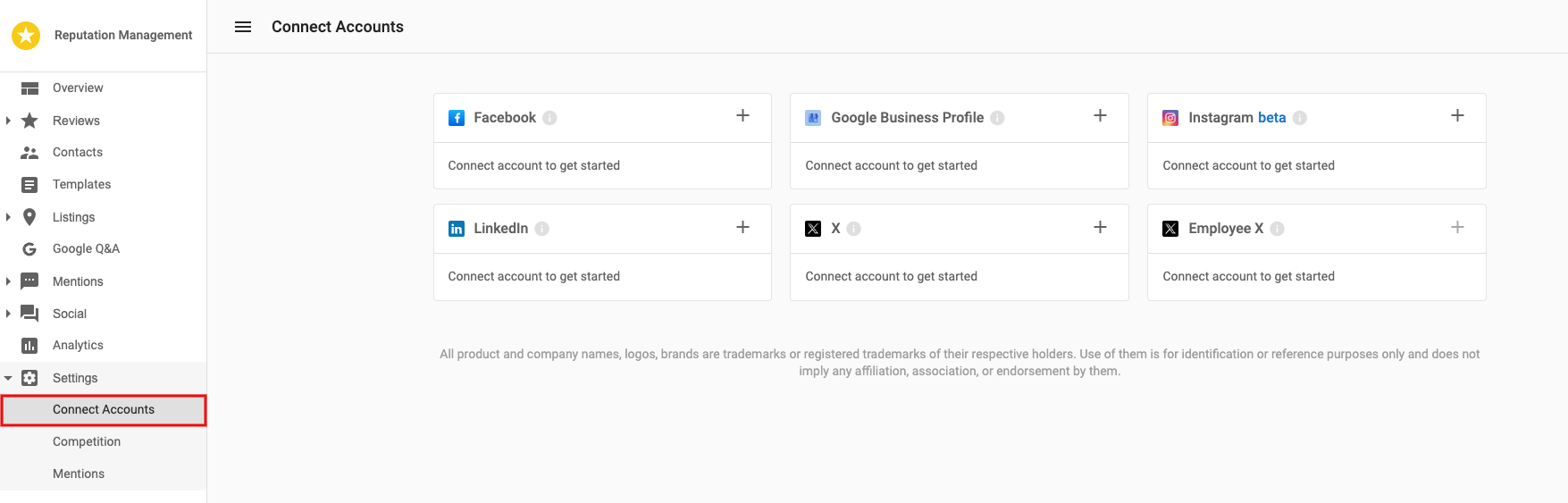Click the Google Q&A G icon
This screenshot has width=1568, height=503.
tap(29, 249)
